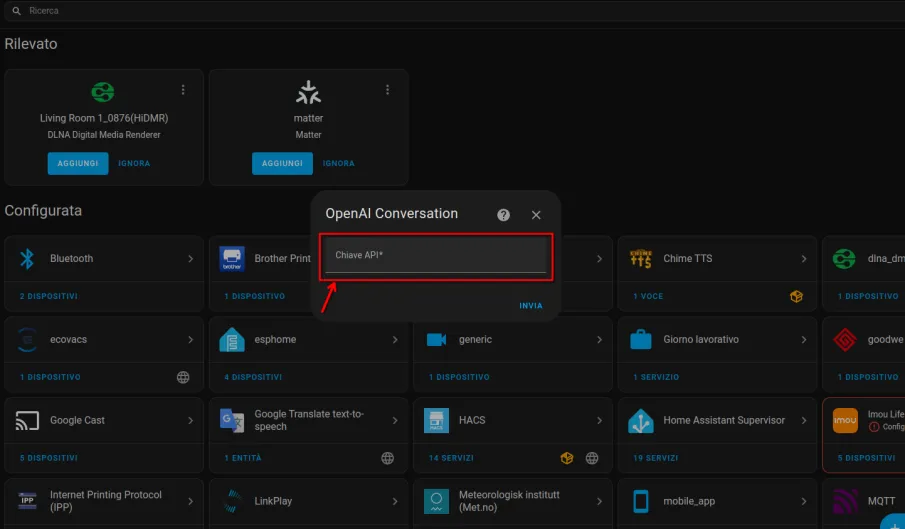905x529 pixels.
Task: Submit the dialog with INVIA
Action: (x=530, y=306)
